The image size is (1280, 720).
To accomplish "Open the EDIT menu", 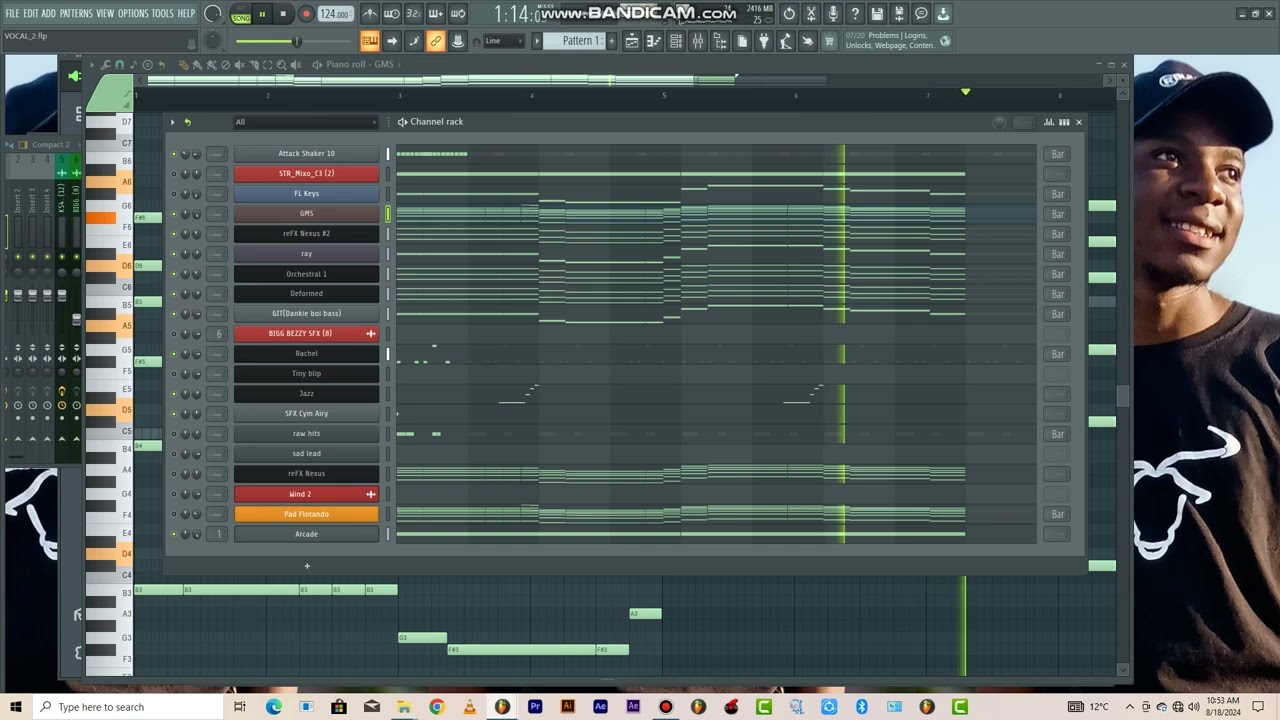I will (x=31, y=14).
